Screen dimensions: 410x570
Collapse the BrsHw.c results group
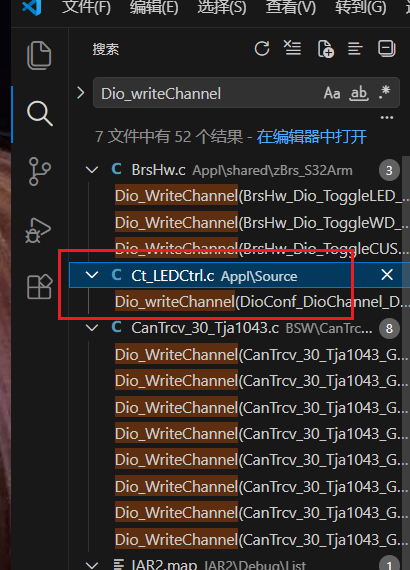(x=92, y=170)
